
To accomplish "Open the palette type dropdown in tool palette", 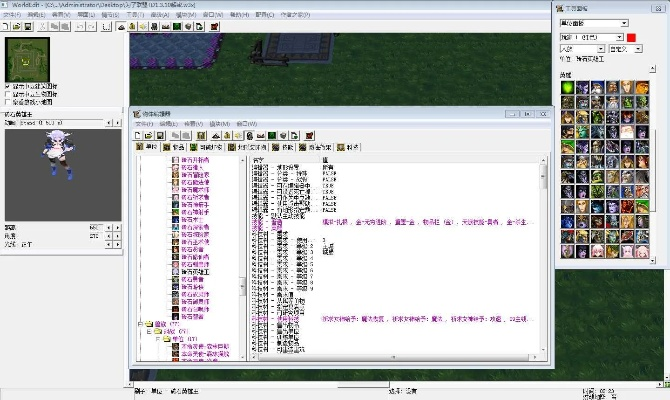I will pyautogui.click(x=593, y=23).
